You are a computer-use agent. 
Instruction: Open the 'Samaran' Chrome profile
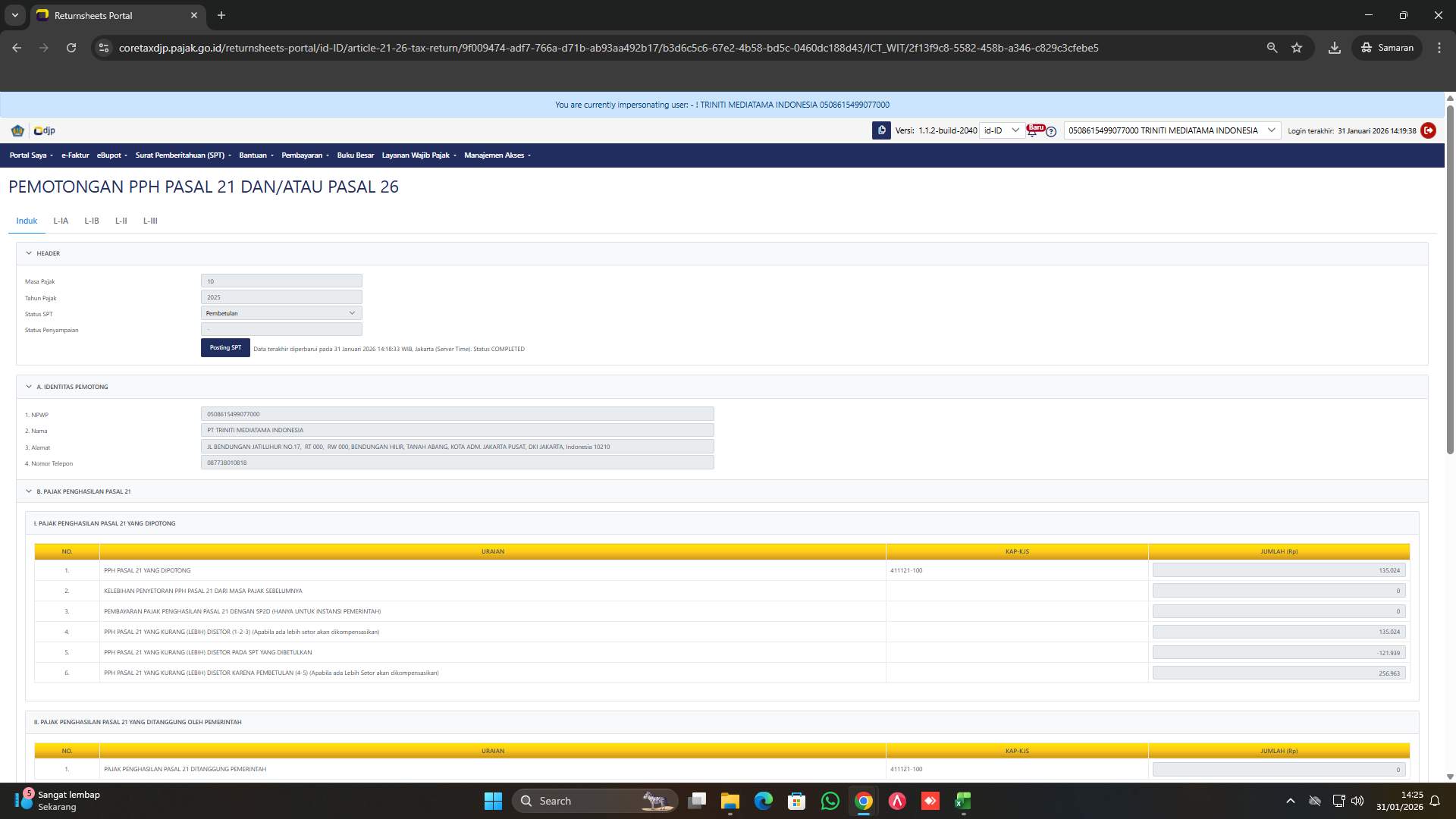tap(1387, 47)
